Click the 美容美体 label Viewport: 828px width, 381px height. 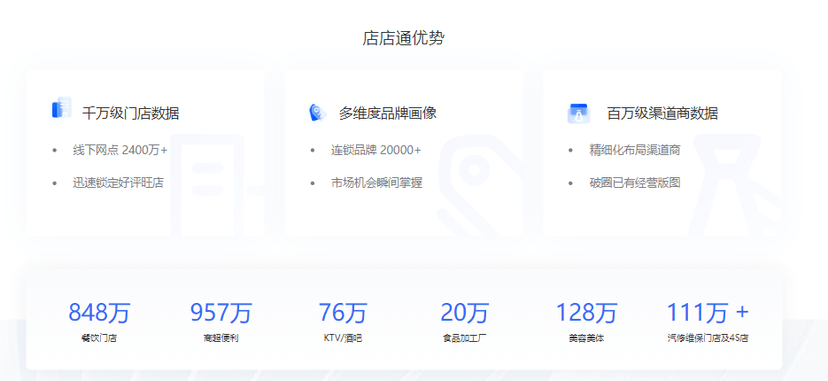(586, 338)
